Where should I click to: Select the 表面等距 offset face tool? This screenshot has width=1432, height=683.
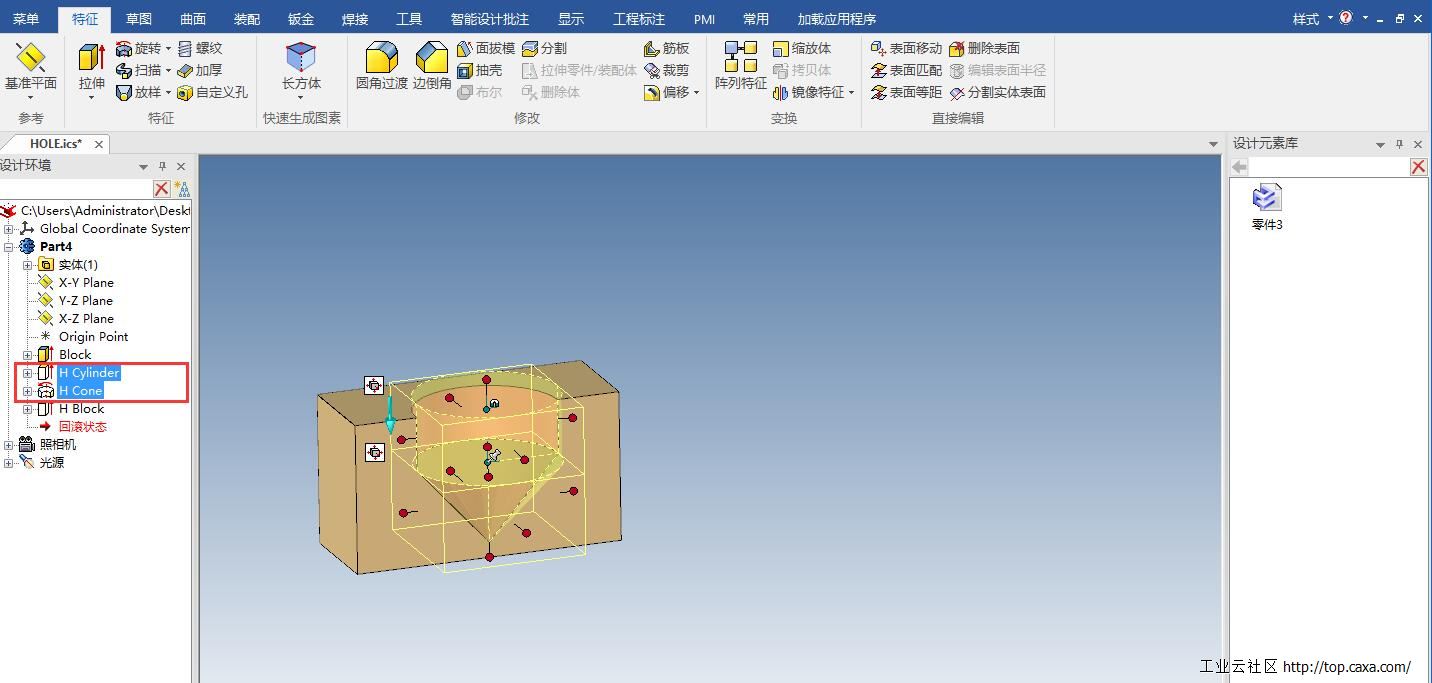[906, 92]
